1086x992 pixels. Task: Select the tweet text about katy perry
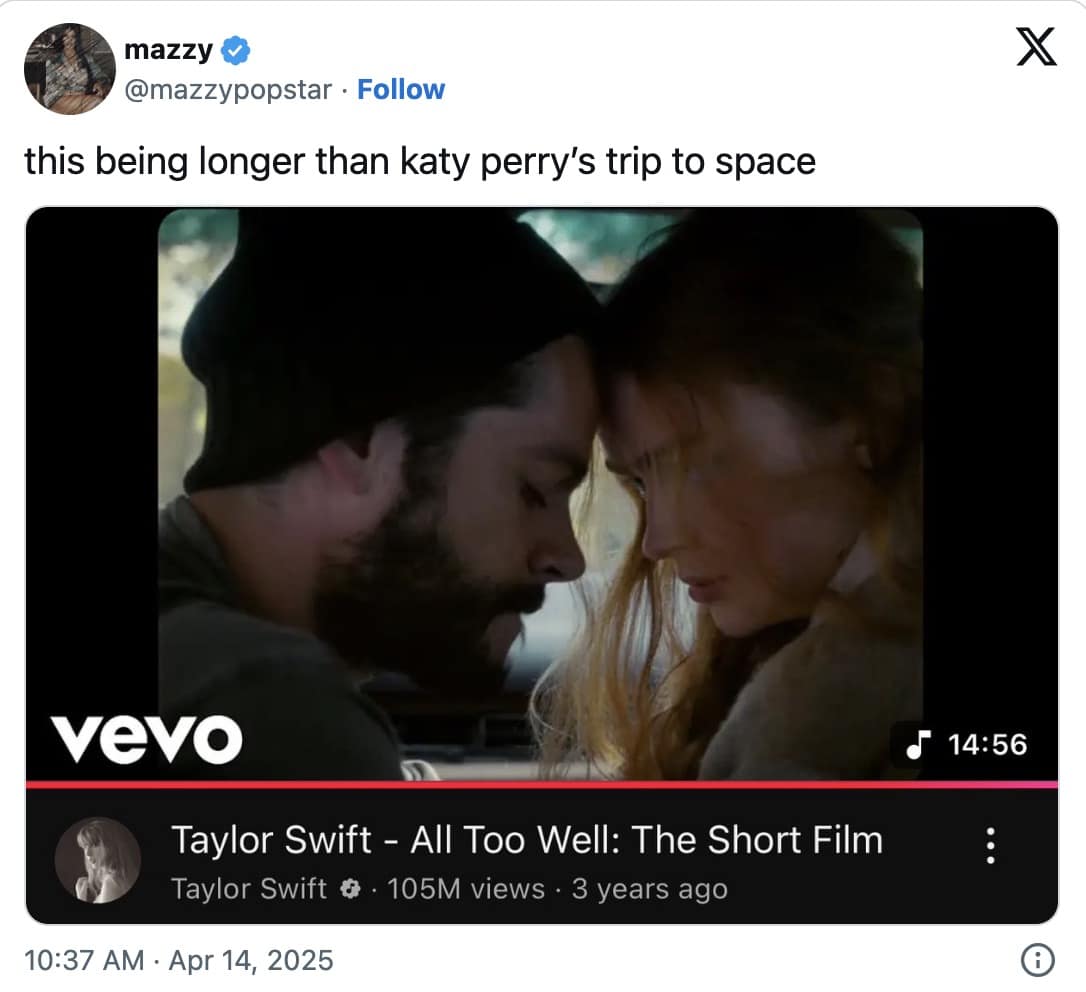coord(421,160)
